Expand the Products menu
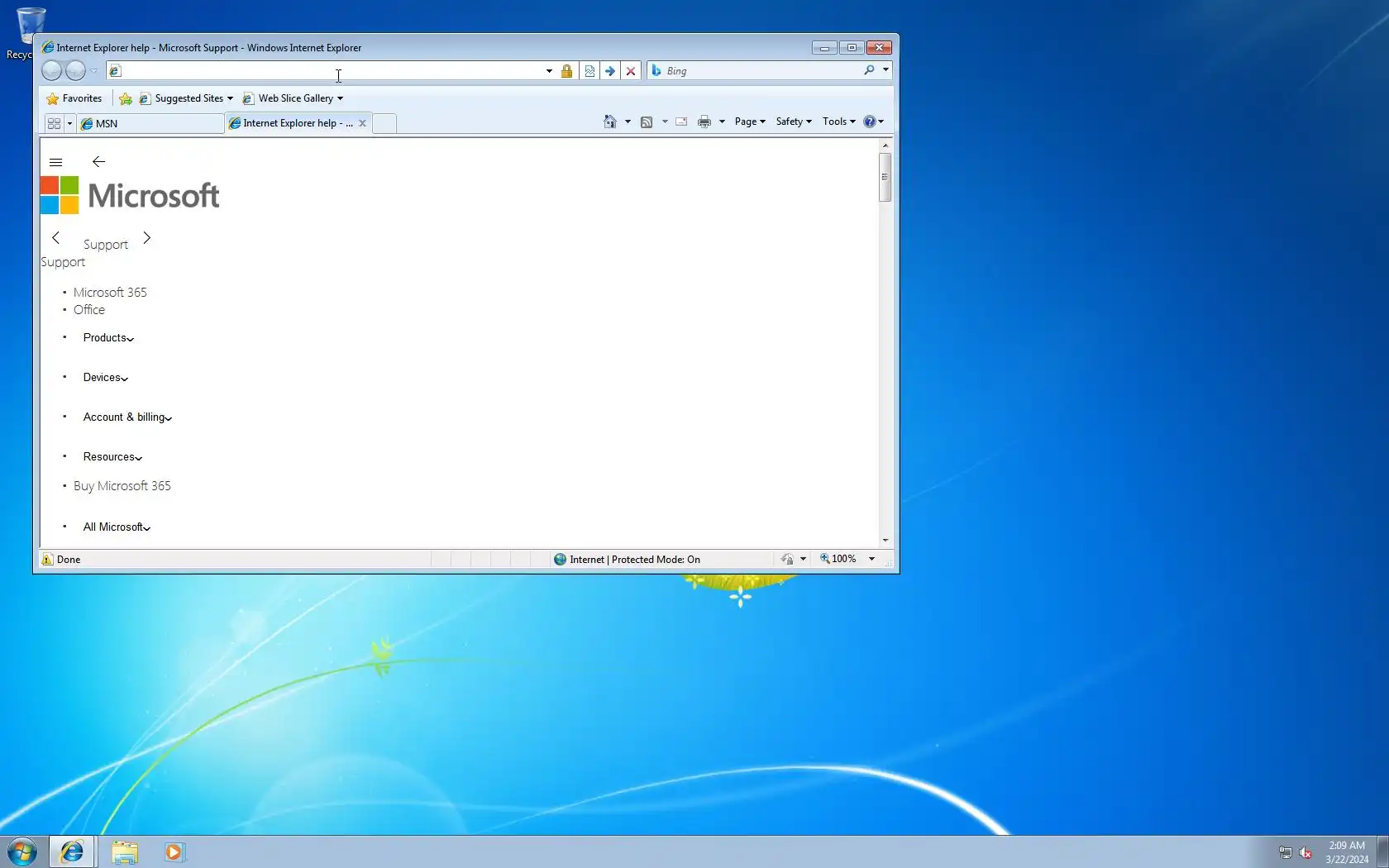1389x868 pixels. click(108, 338)
